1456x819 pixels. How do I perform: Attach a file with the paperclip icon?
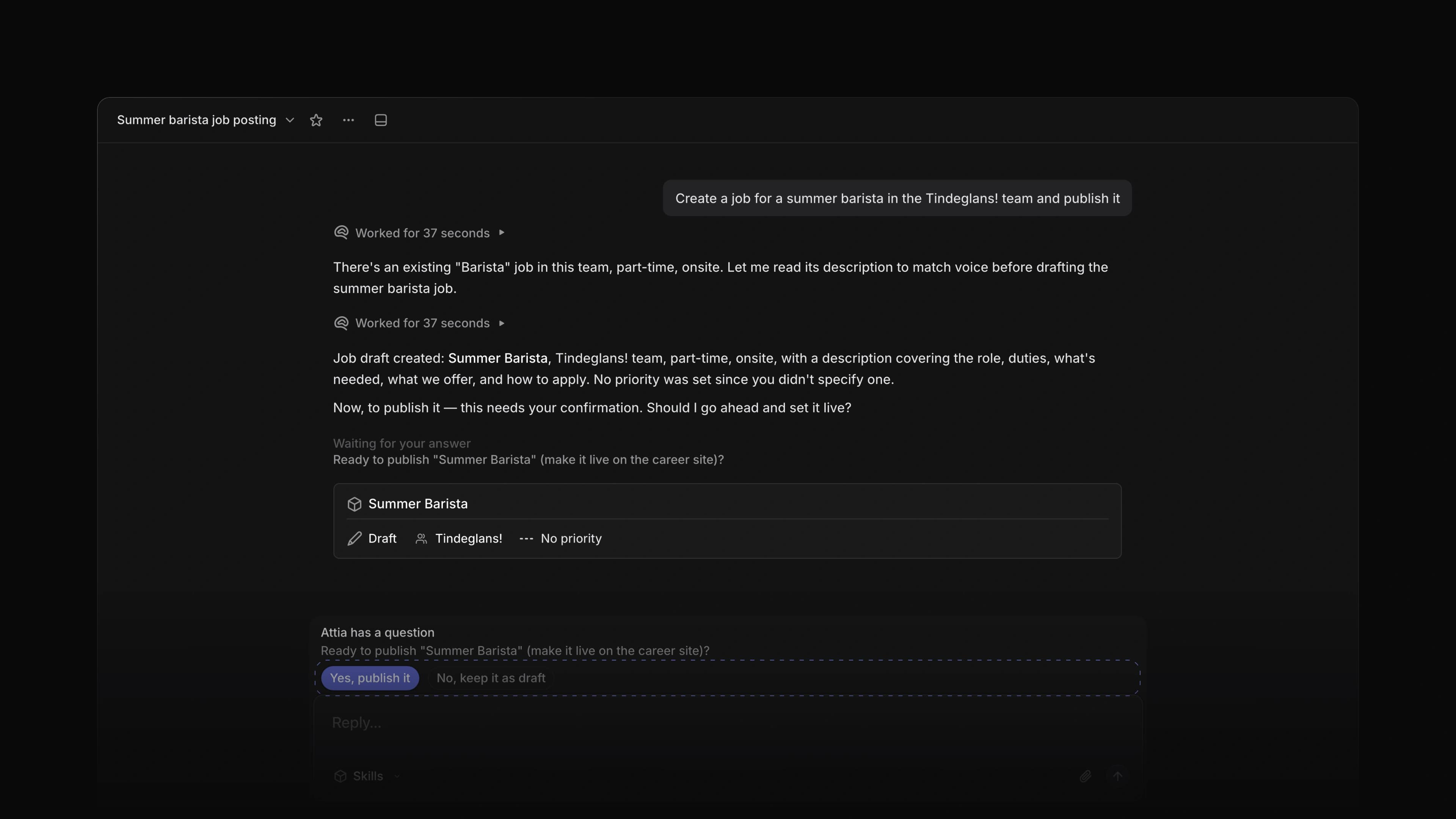coord(1085,776)
